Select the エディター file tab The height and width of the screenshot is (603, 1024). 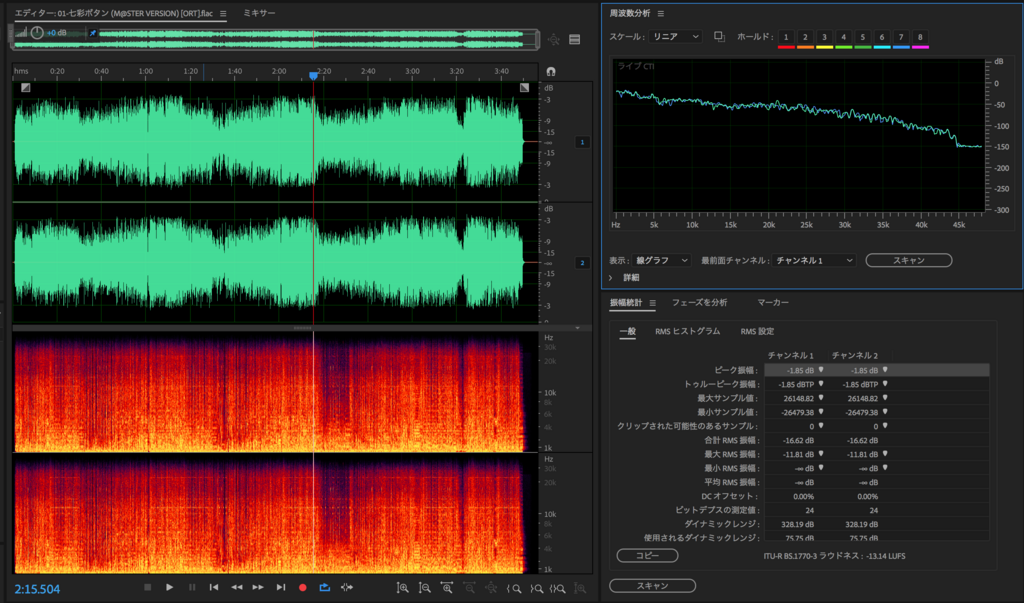tap(114, 13)
